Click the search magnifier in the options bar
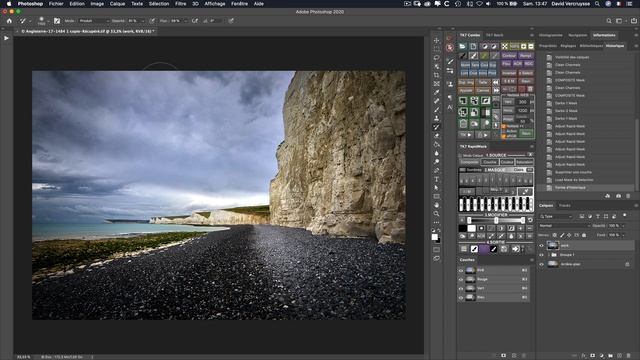 pos(609,20)
